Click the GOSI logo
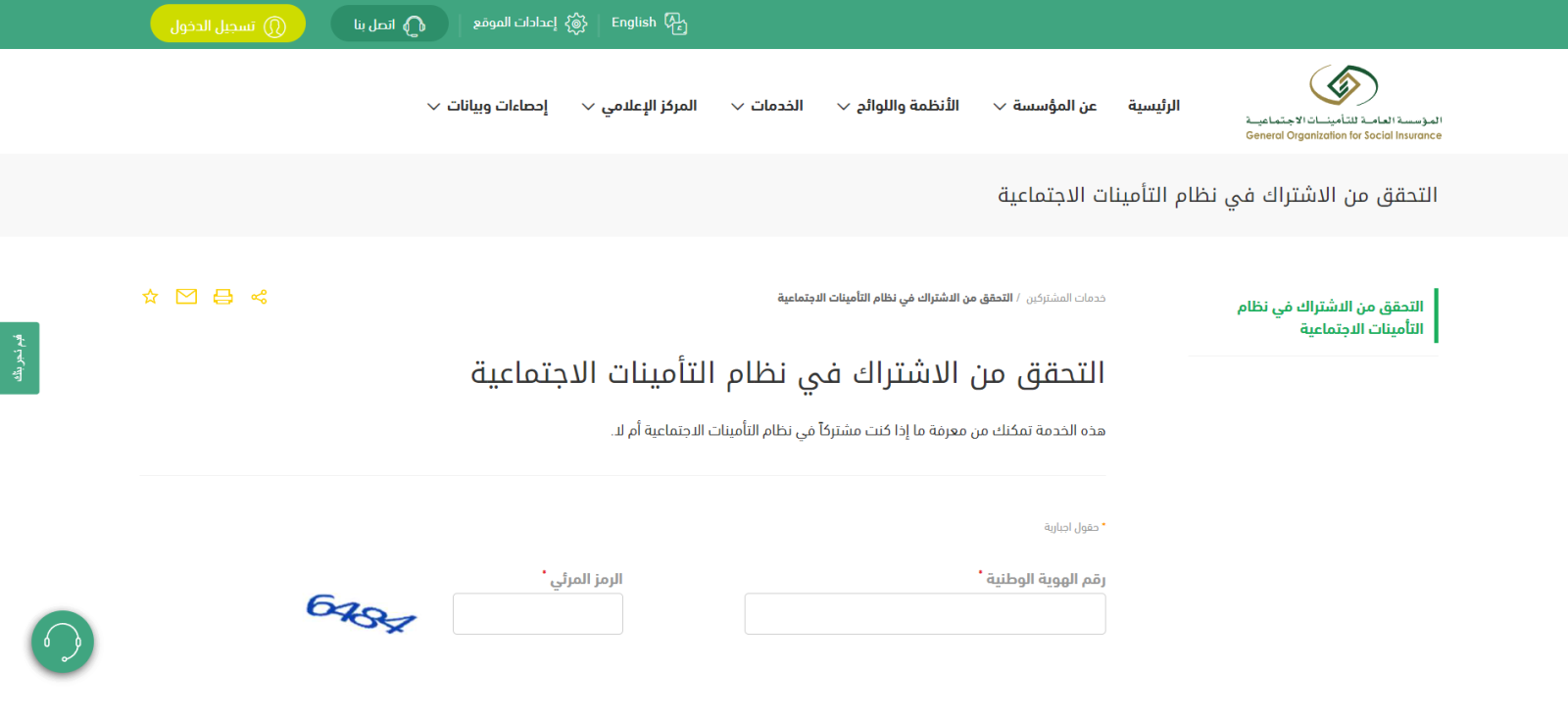This screenshot has width=1568, height=716. coord(1344,103)
